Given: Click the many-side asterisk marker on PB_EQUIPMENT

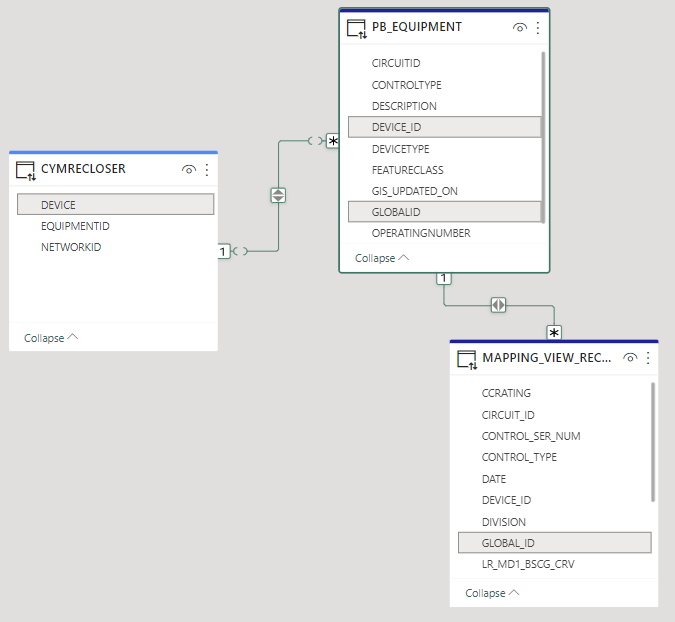Looking at the screenshot, I should pos(333,141).
